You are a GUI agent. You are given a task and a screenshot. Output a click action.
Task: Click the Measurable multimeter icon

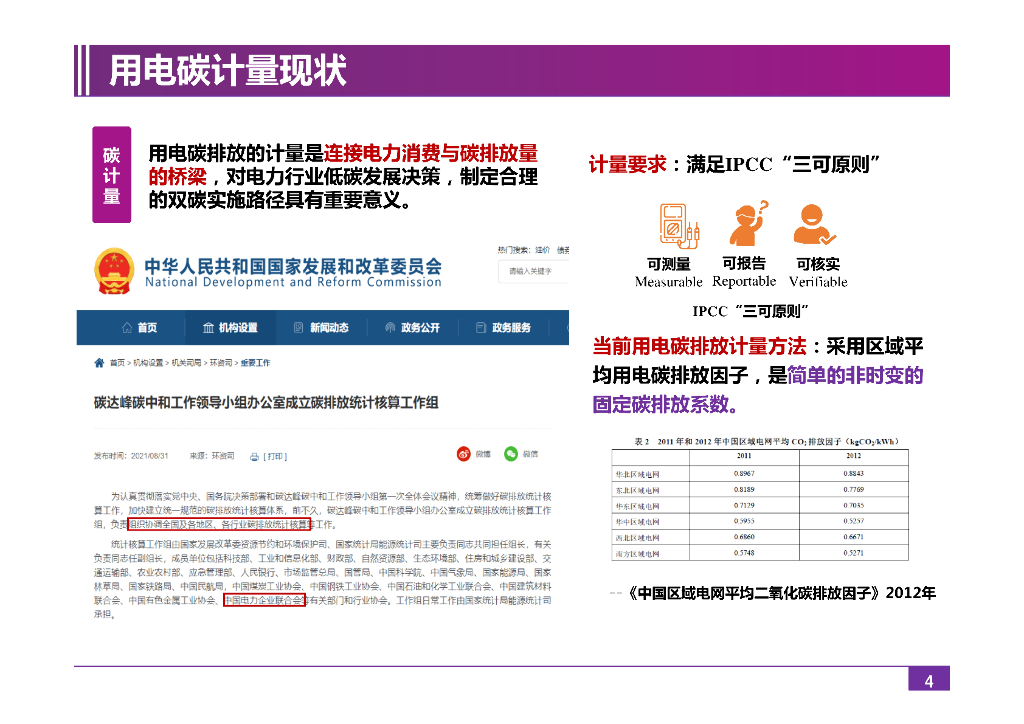pyautogui.click(x=679, y=225)
